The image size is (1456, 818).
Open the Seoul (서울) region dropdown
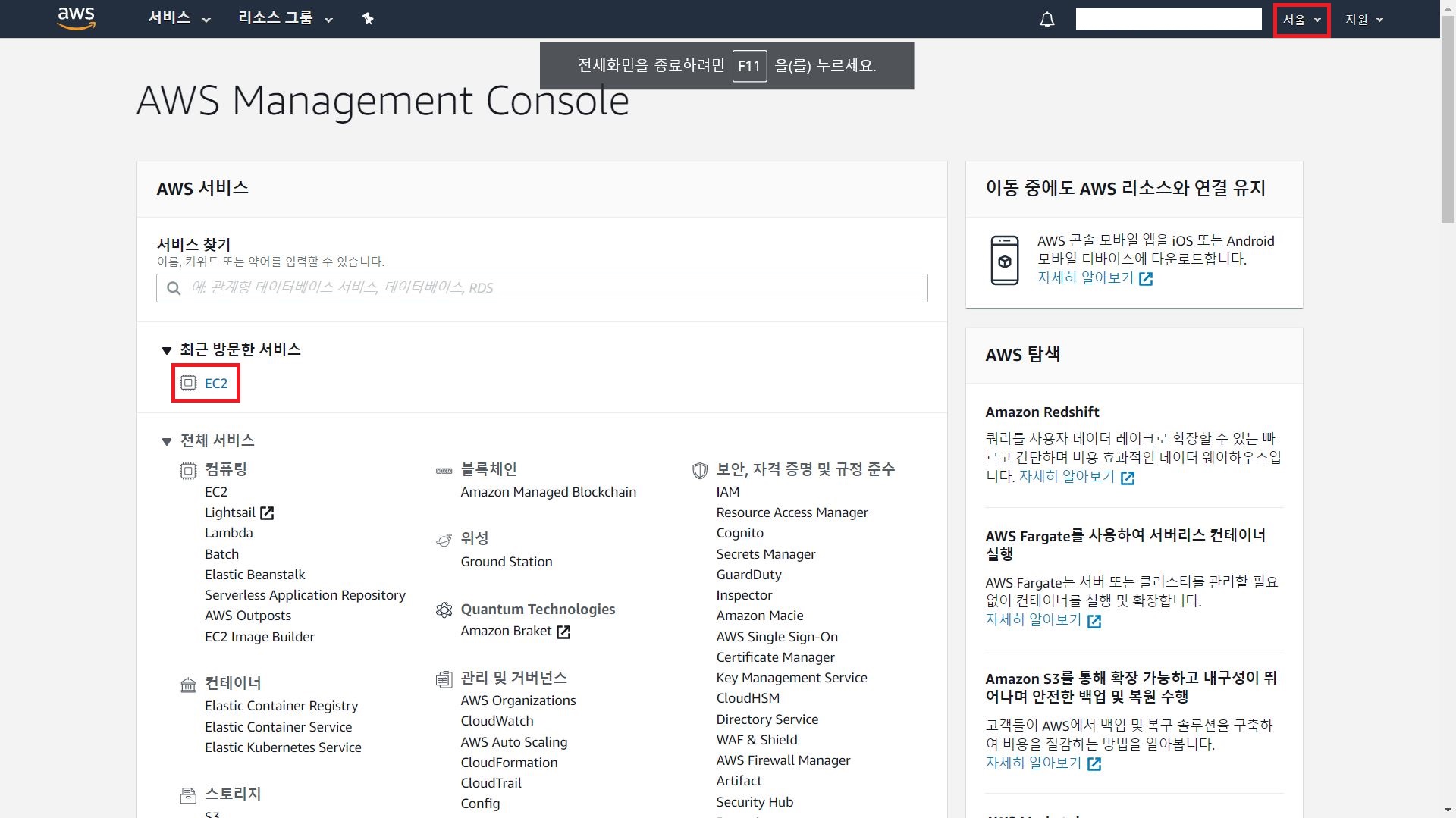[x=1301, y=20]
